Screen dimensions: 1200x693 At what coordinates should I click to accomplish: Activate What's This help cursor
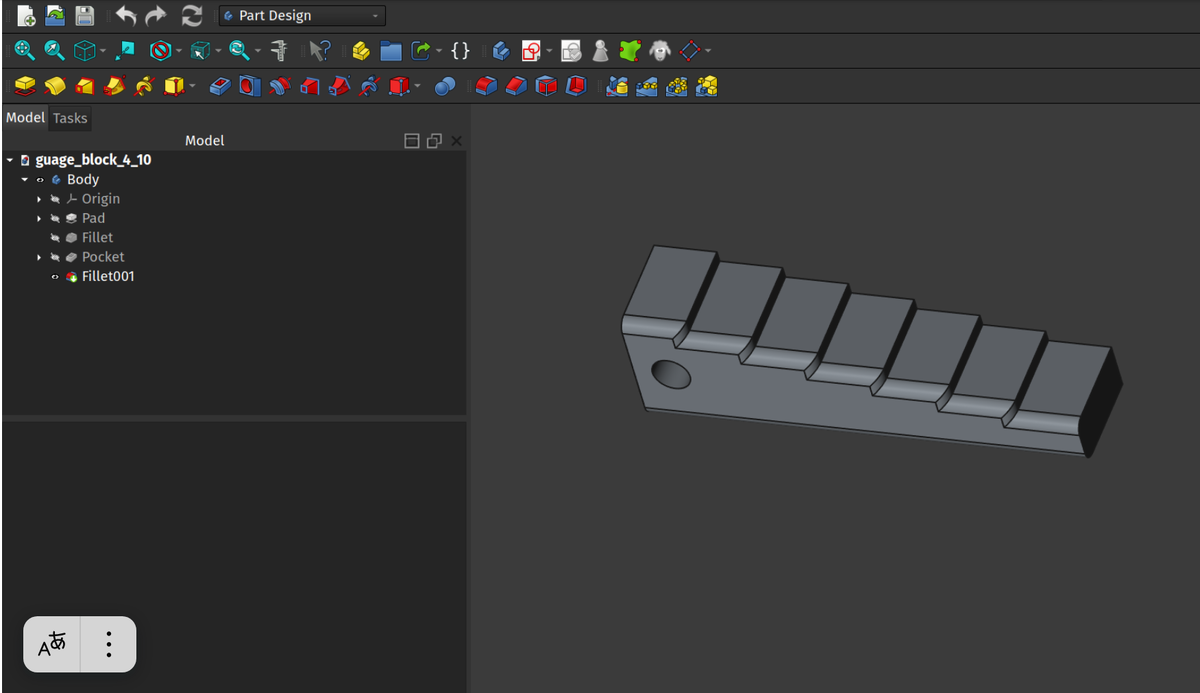320,50
